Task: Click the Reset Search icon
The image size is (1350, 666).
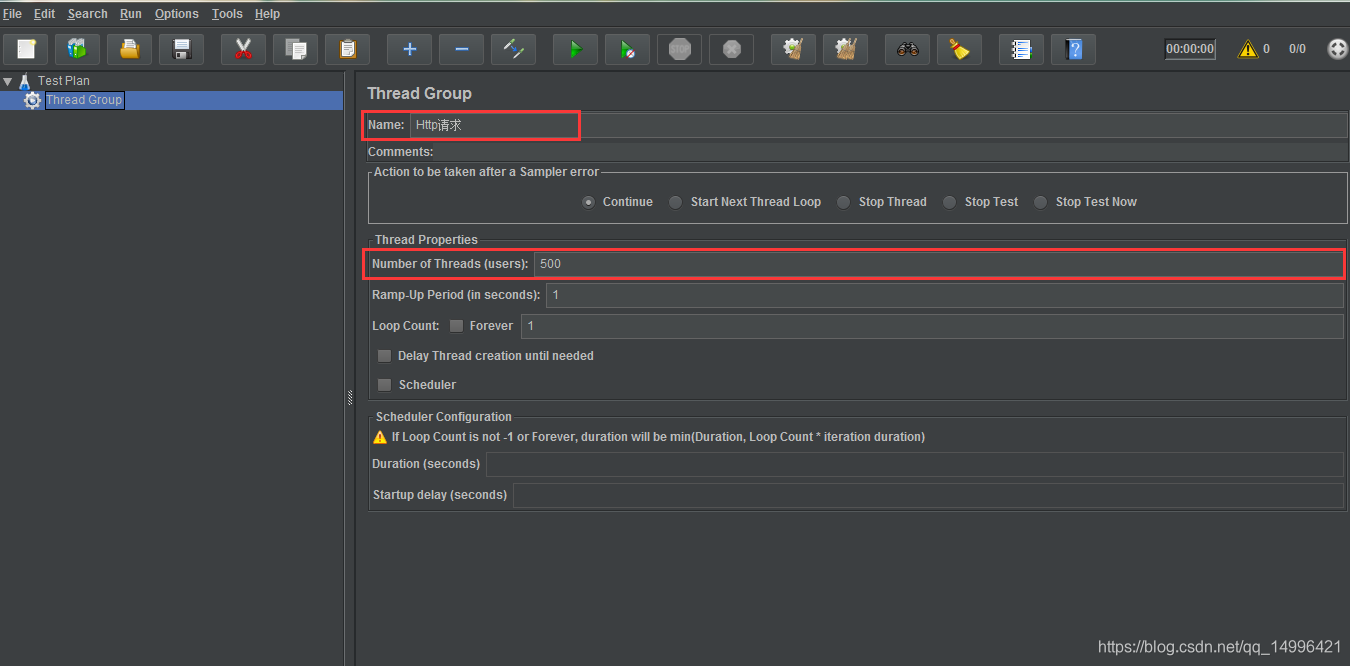Action: (x=959, y=49)
